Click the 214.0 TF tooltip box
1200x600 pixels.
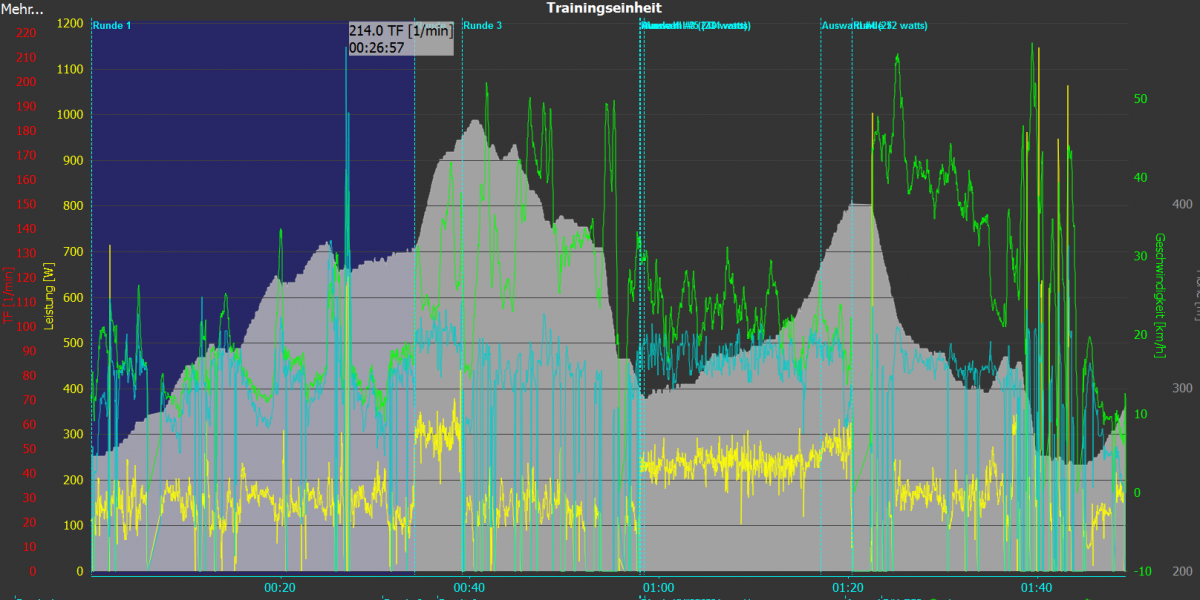[401, 38]
